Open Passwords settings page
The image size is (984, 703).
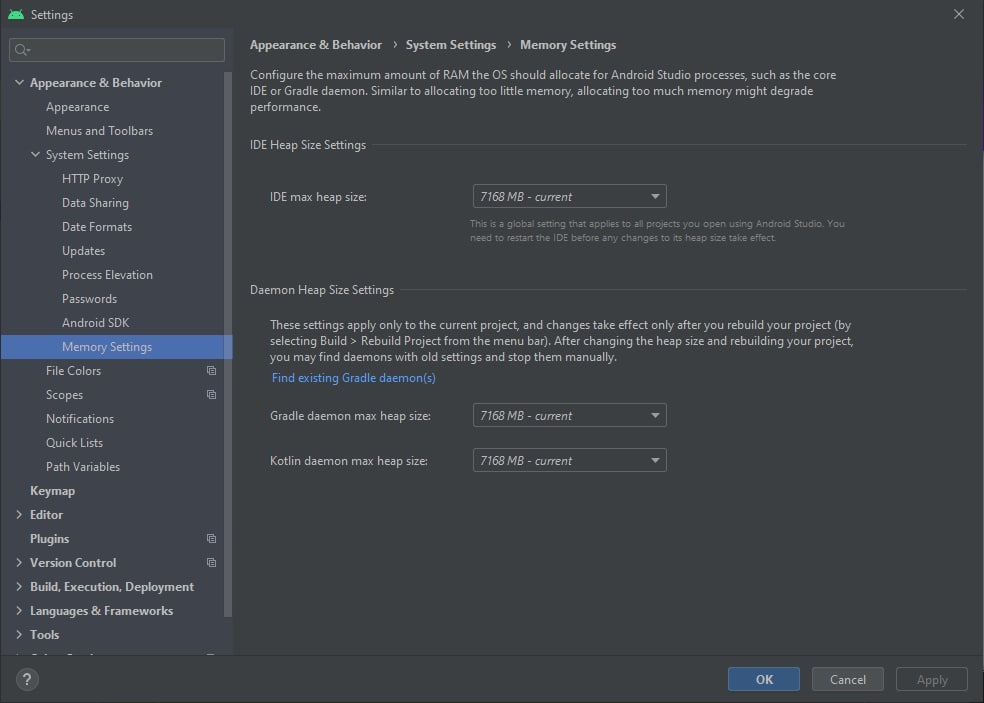pyautogui.click(x=89, y=299)
